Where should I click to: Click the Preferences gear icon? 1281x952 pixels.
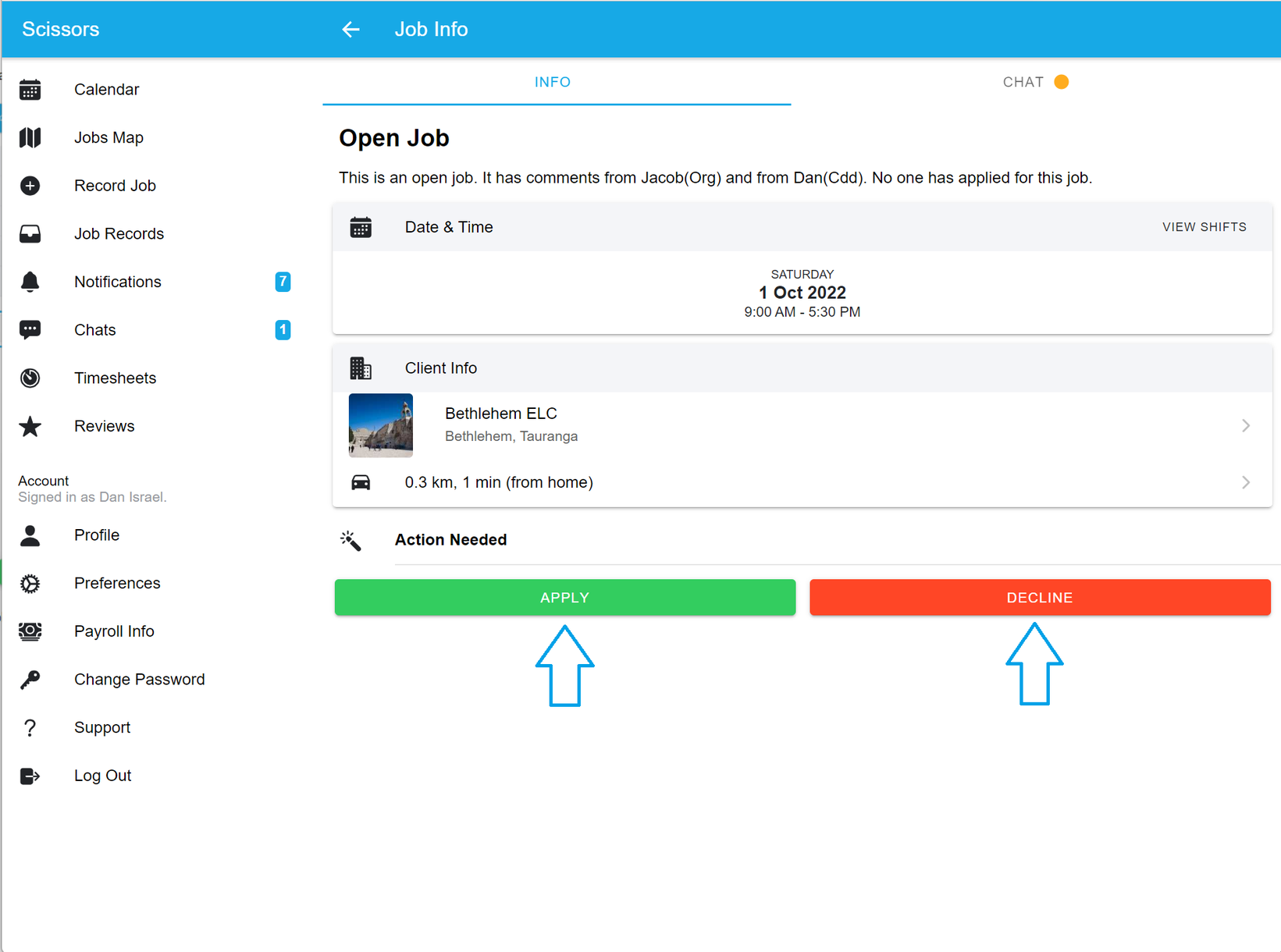pos(30,583)
